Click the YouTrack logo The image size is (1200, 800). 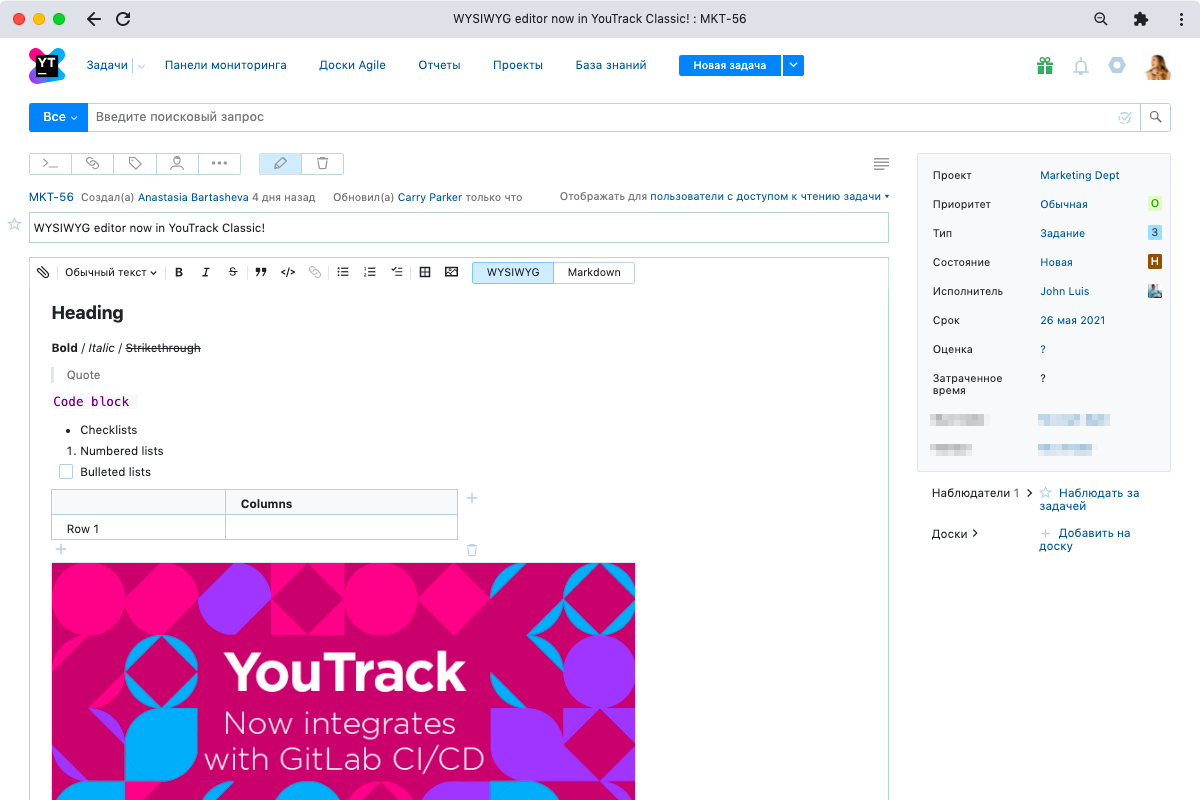46,65
